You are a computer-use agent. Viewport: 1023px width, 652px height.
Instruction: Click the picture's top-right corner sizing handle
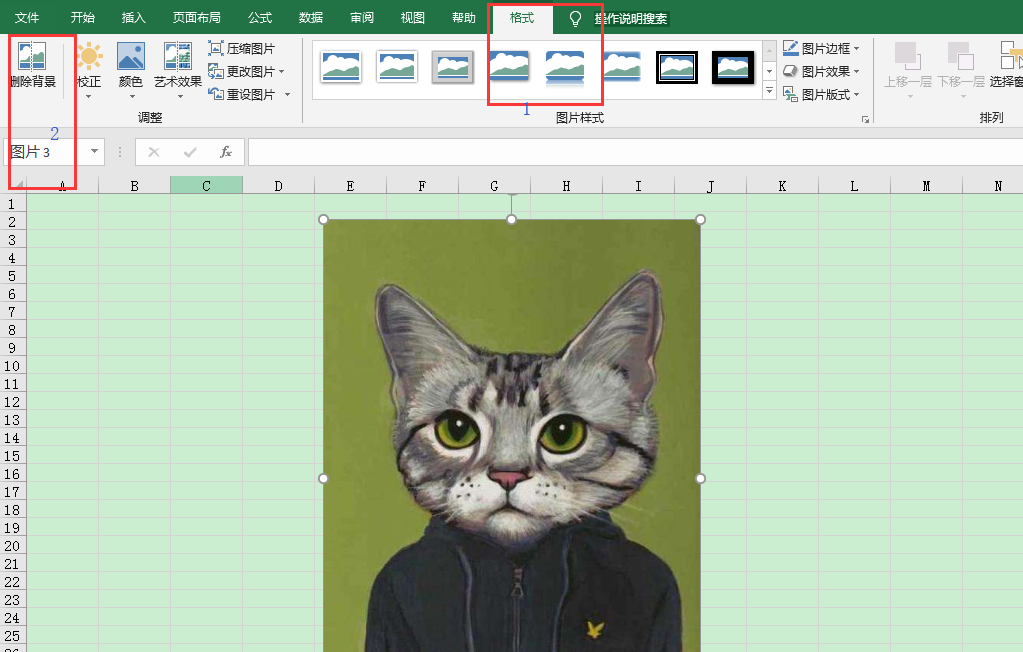click(x=701, y=219)
